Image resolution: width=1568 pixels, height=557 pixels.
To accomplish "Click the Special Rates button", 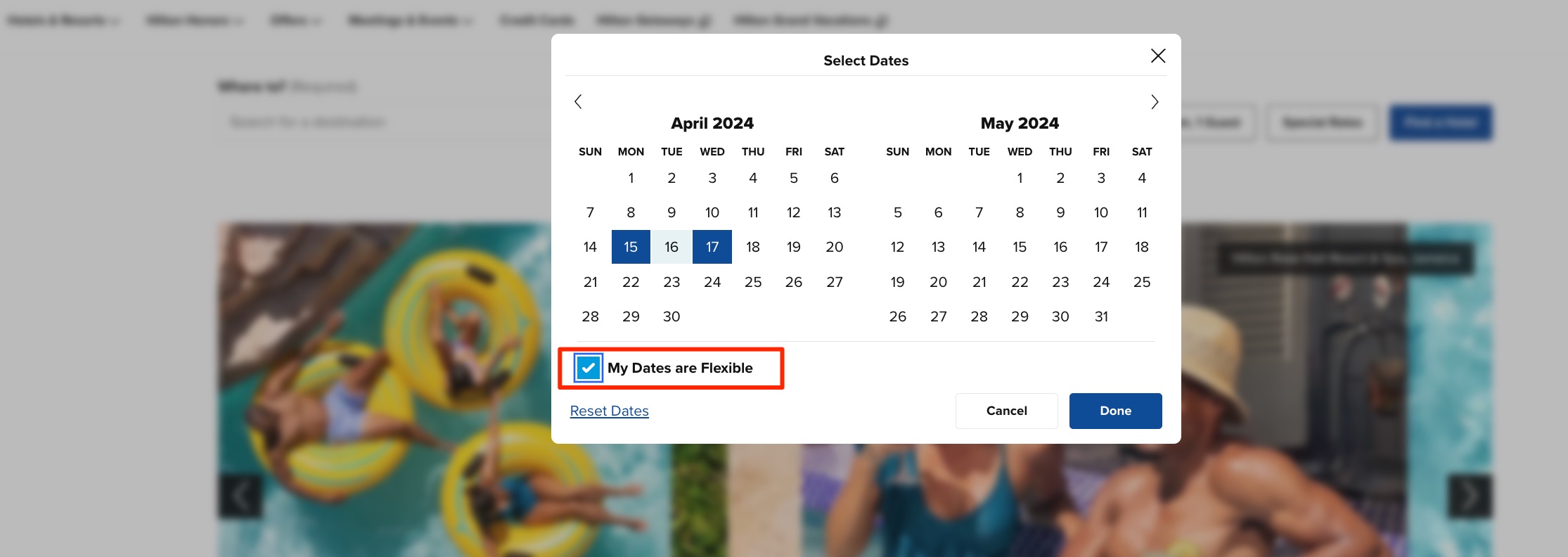I will pyautogui.click(x=1321, y=122).
